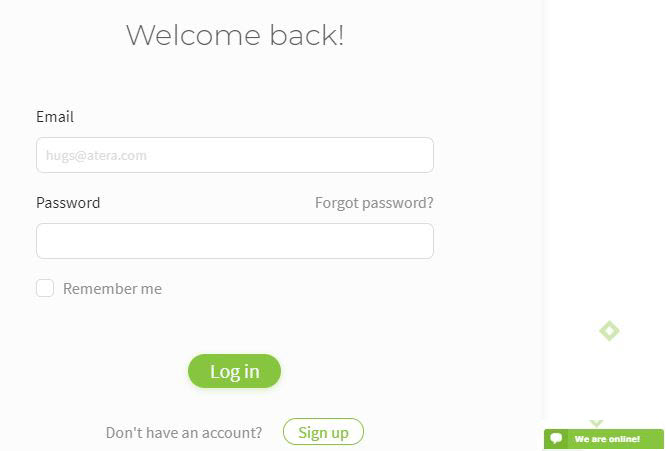Tick the empty box beside Remember me

pos(45,288)
